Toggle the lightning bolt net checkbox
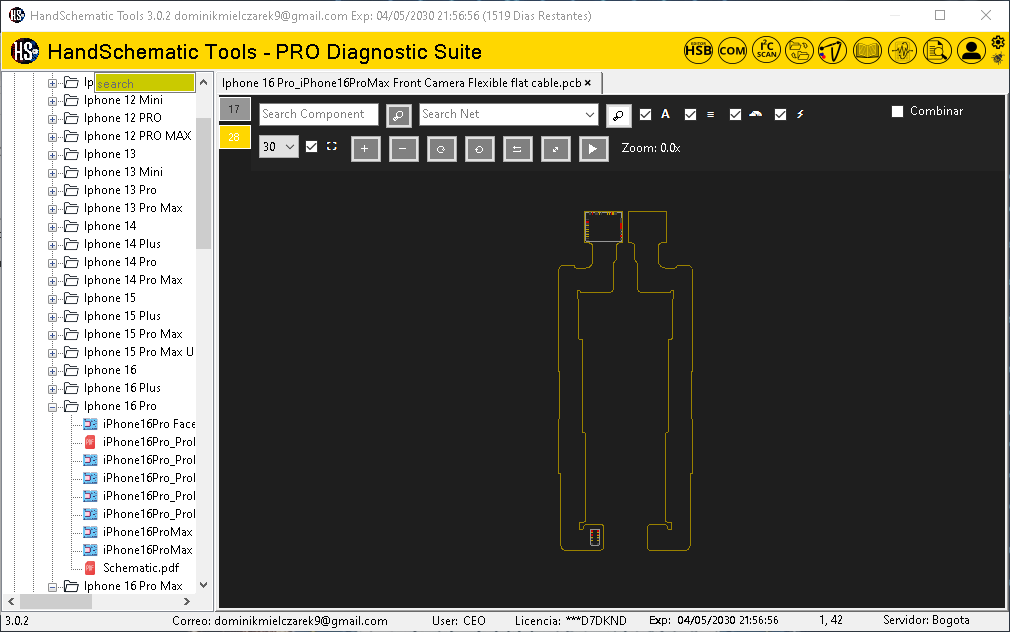The height and width of the screenshot is (632, 1010). [x=781, y=115]
